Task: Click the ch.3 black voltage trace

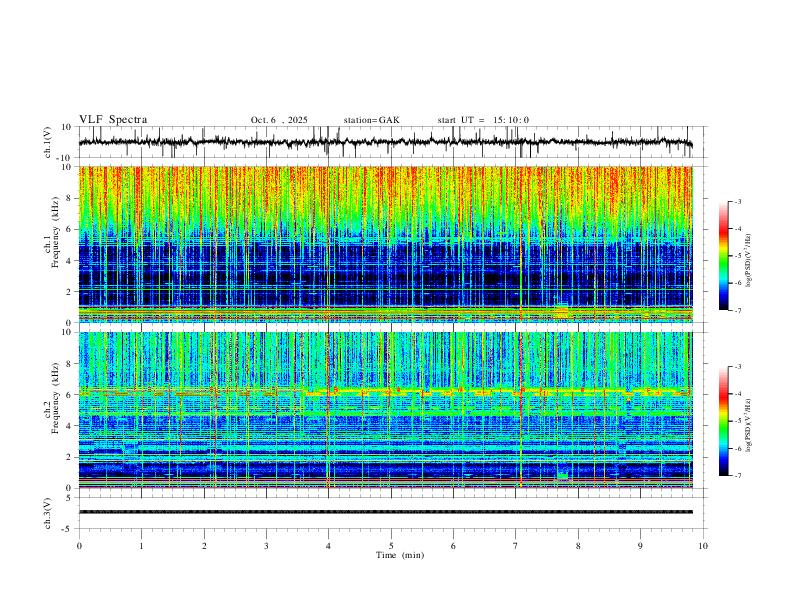Action: [385, 512]
